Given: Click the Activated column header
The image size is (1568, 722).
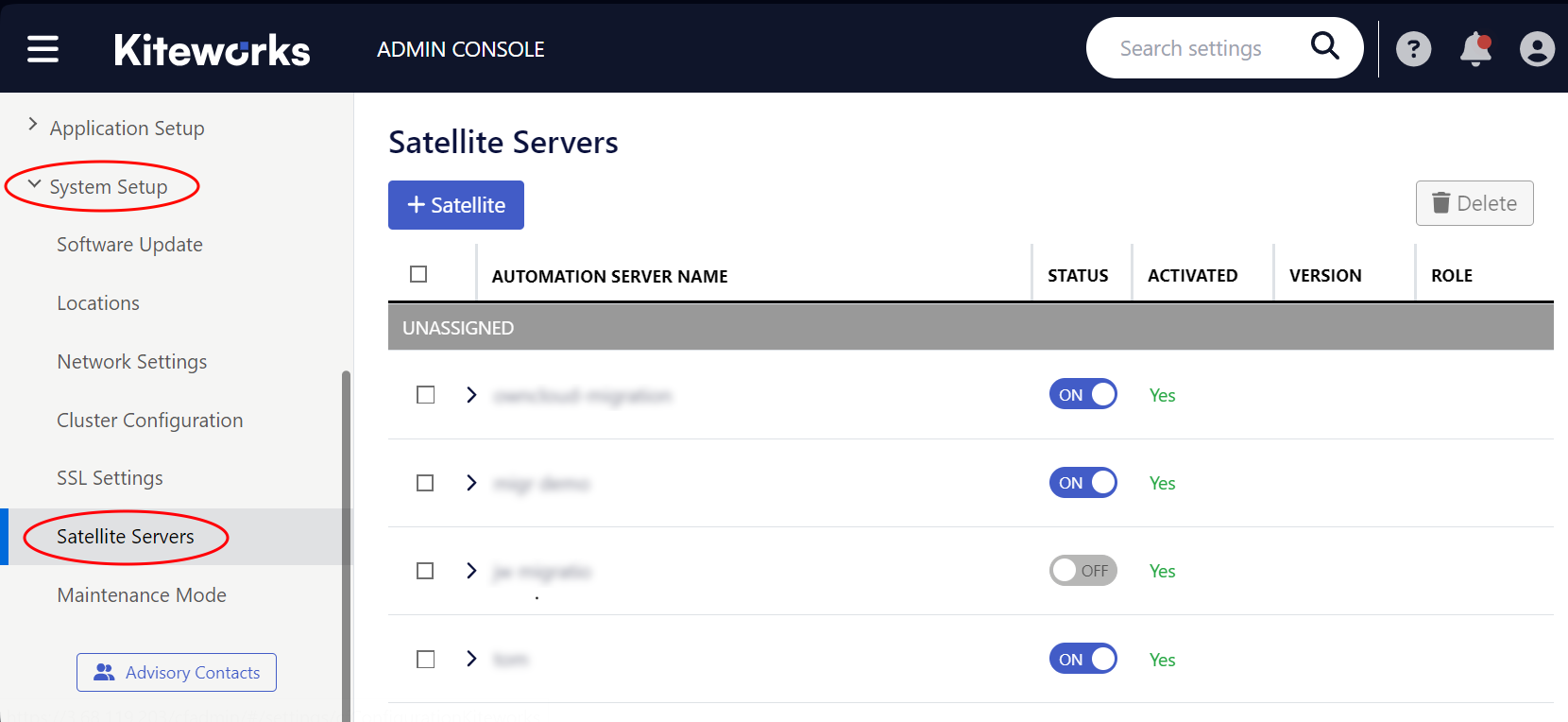Looking at the screenshot, I should [1192, 276].
